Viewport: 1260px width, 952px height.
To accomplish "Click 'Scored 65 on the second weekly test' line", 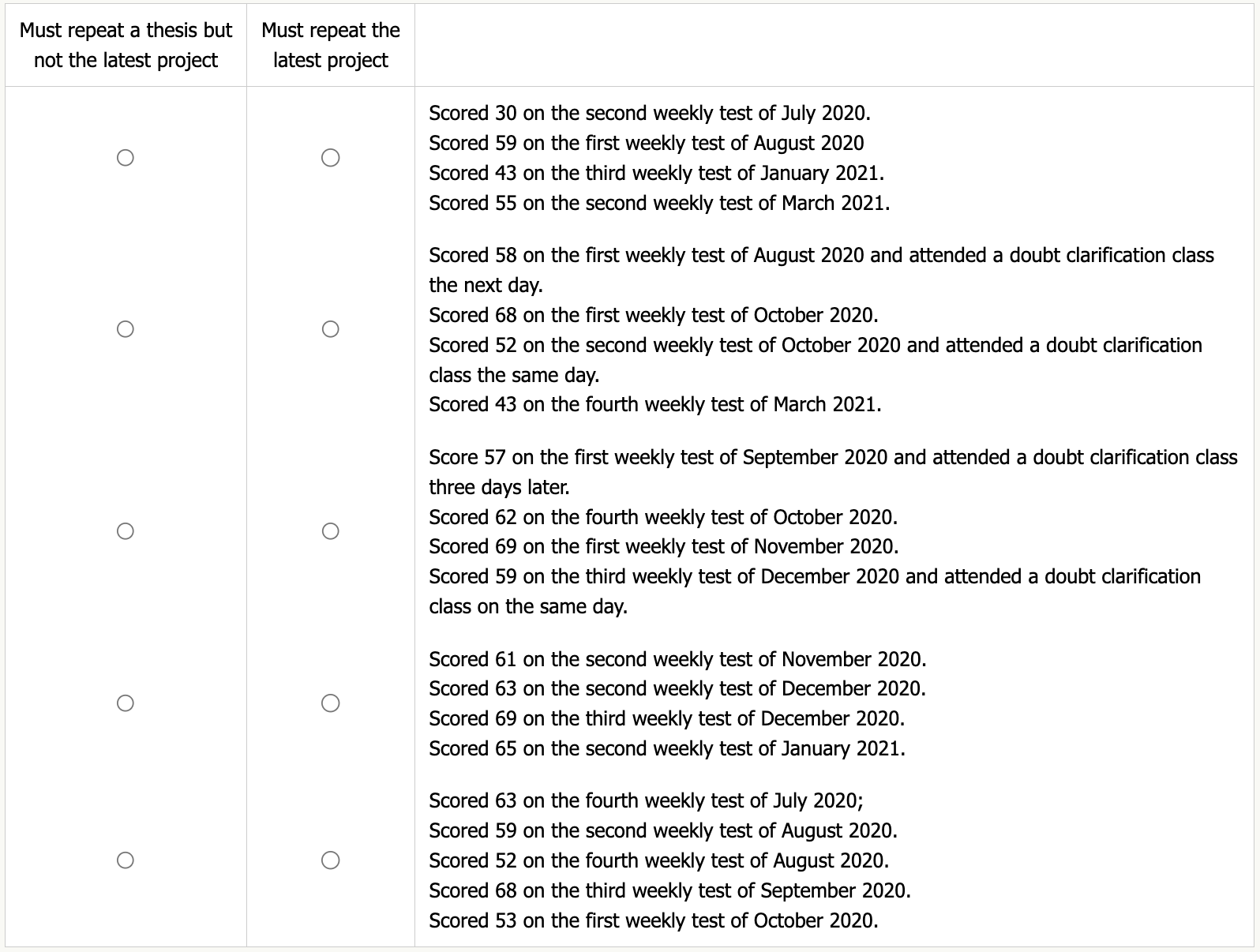I will [666, 748].
